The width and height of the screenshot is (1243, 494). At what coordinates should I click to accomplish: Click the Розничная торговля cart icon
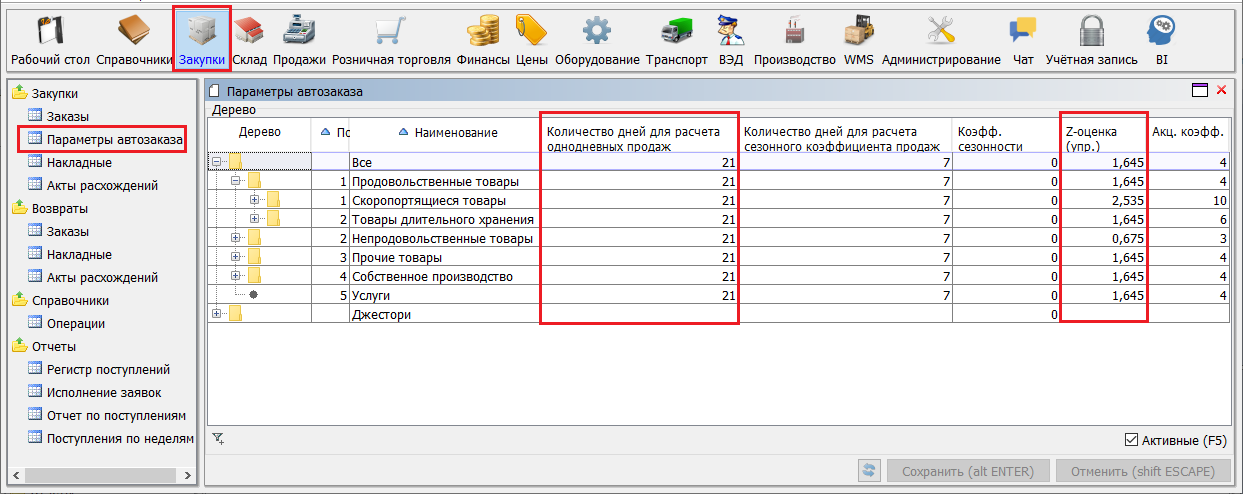391,30
